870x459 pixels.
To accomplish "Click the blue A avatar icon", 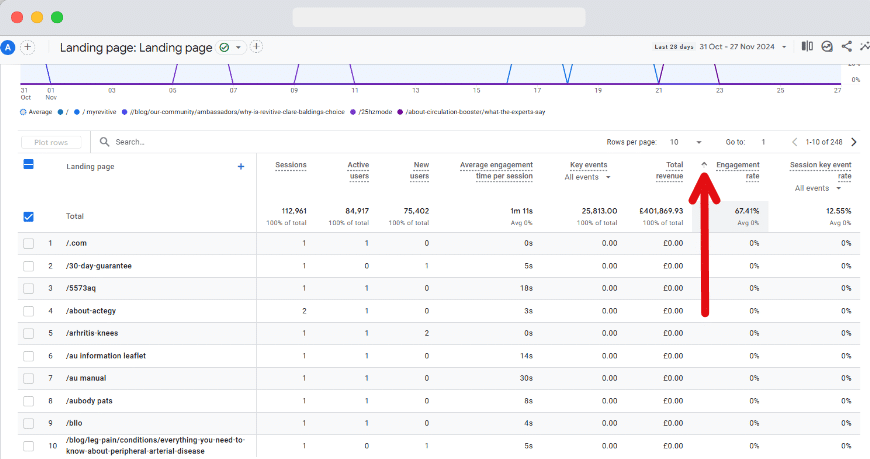I will click(x=7, y=48).
